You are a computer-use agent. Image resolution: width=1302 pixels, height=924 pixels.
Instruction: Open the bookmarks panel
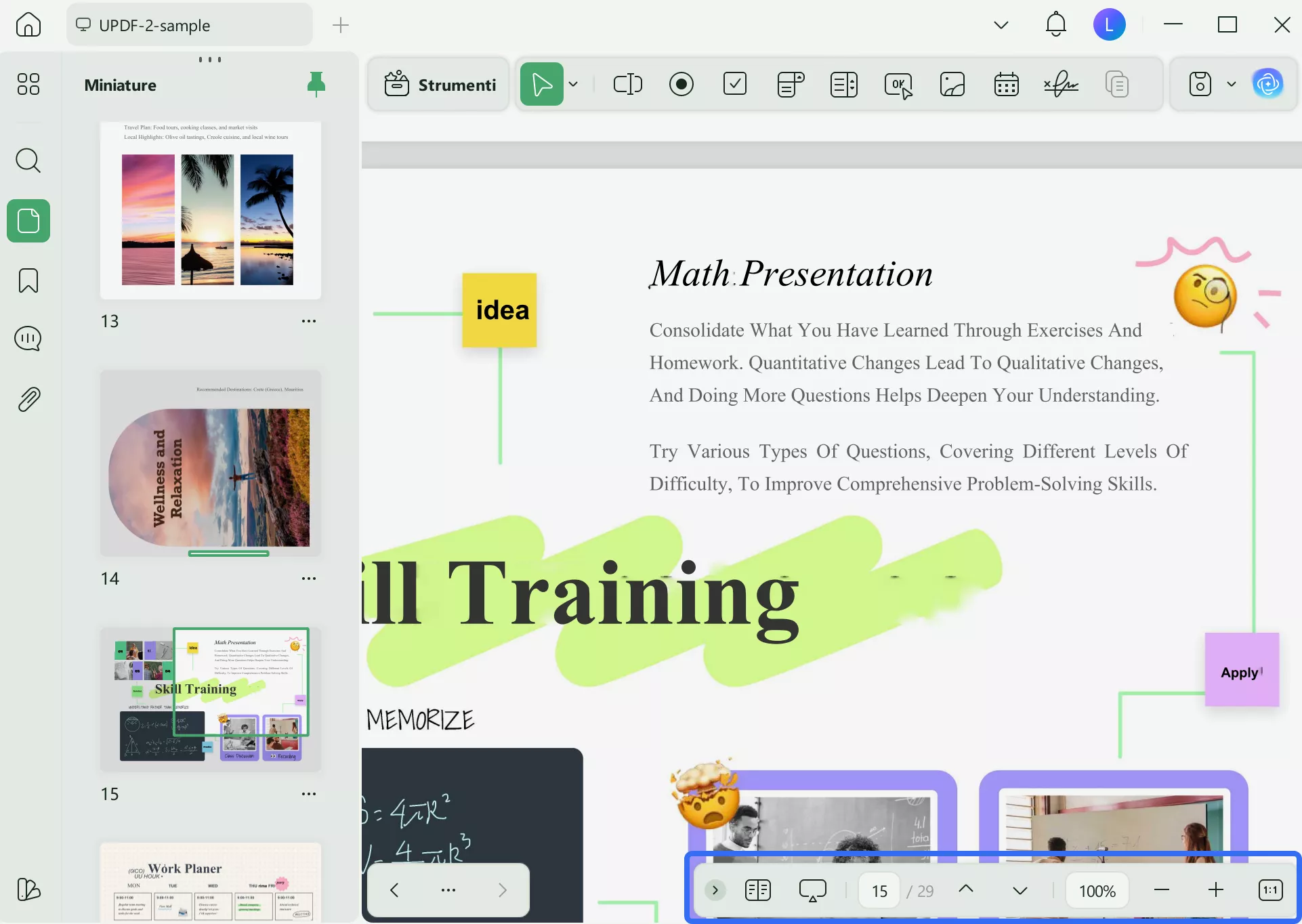coord(28,280)
